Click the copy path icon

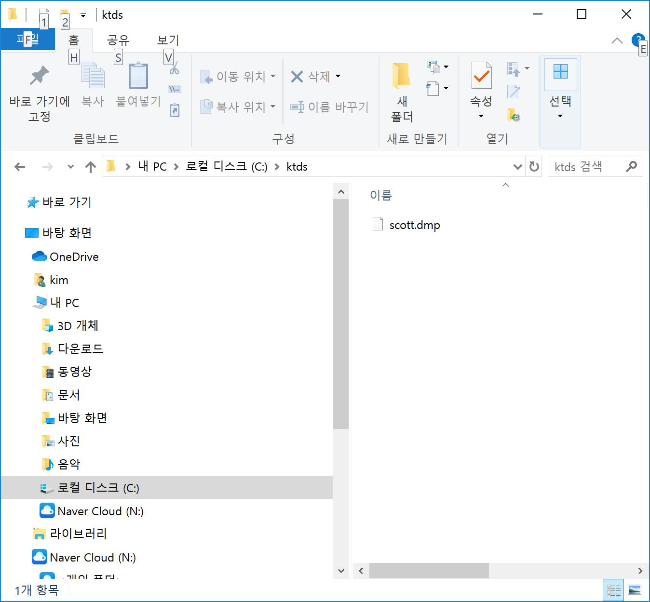(174, 89)
